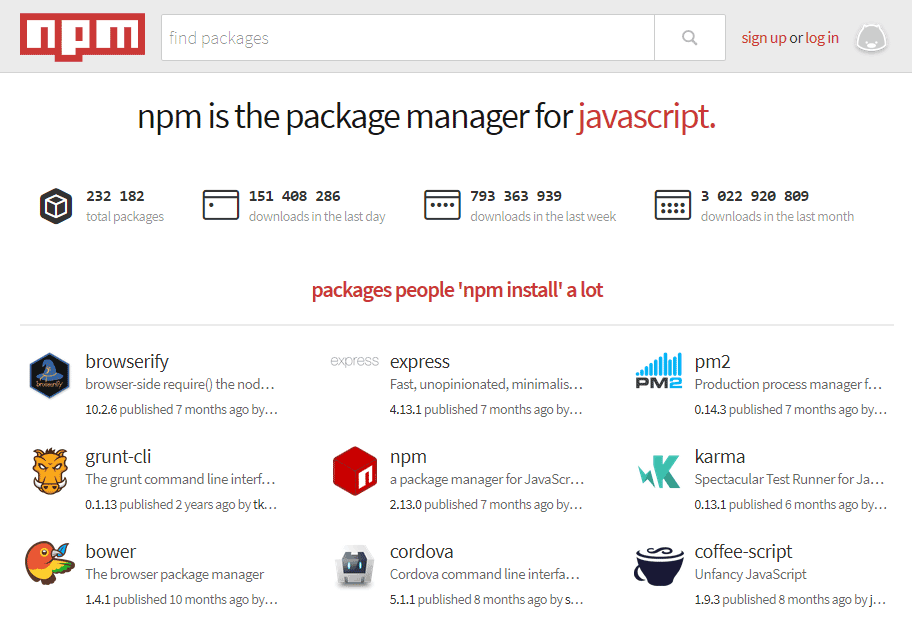Open the express package title link
This screenshot has height=632, width=912.
pos(419,362)
